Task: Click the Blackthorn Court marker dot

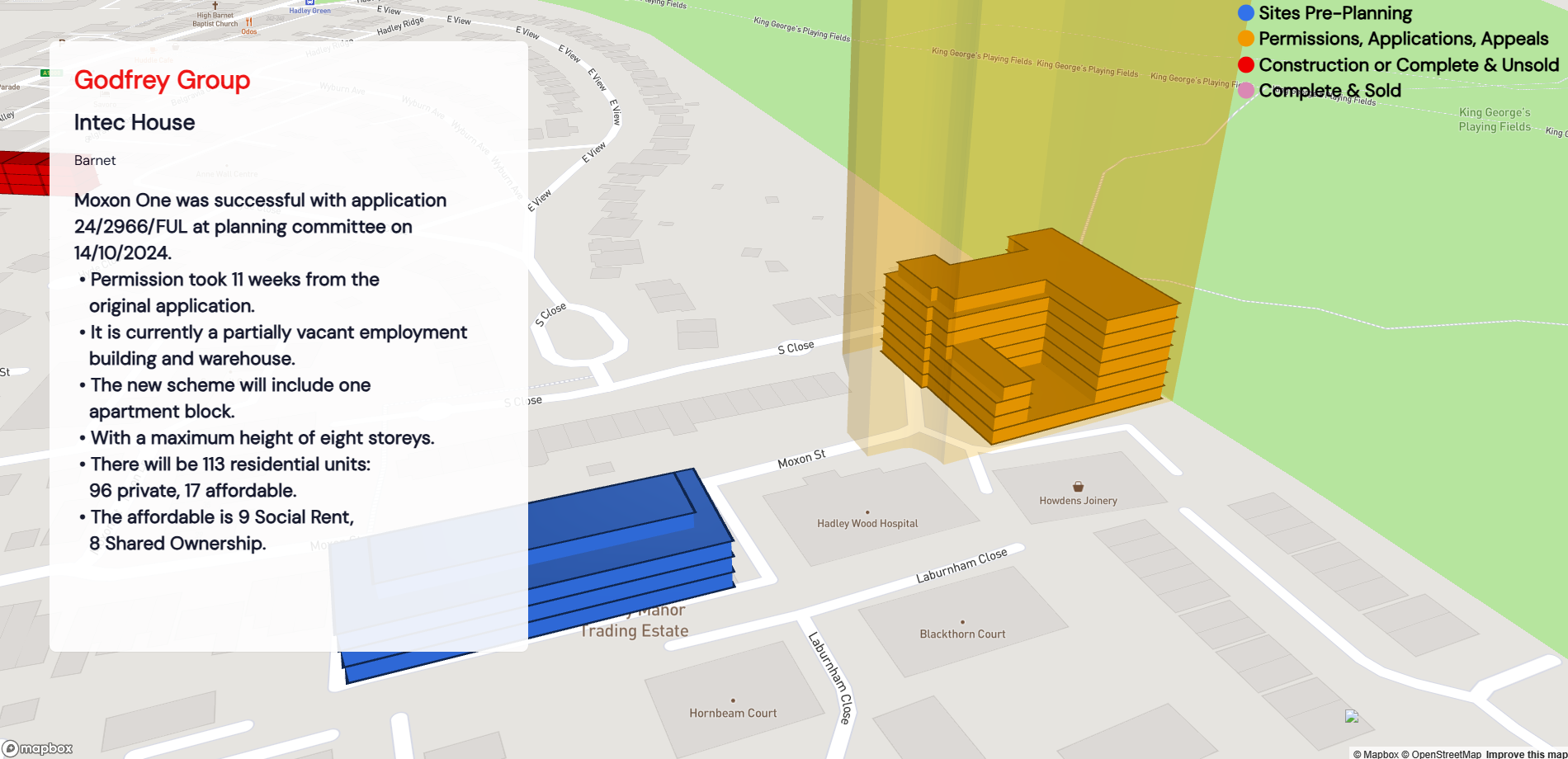Action: 962,622
